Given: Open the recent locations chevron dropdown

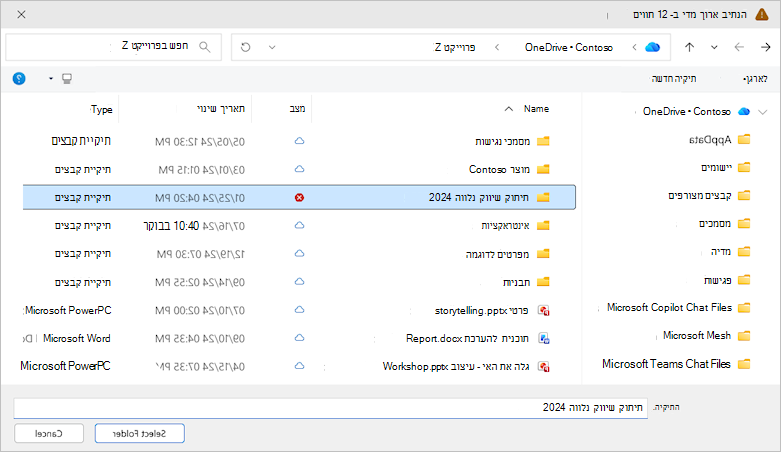Looking at the screenshot, I should [x=714, y=47].
